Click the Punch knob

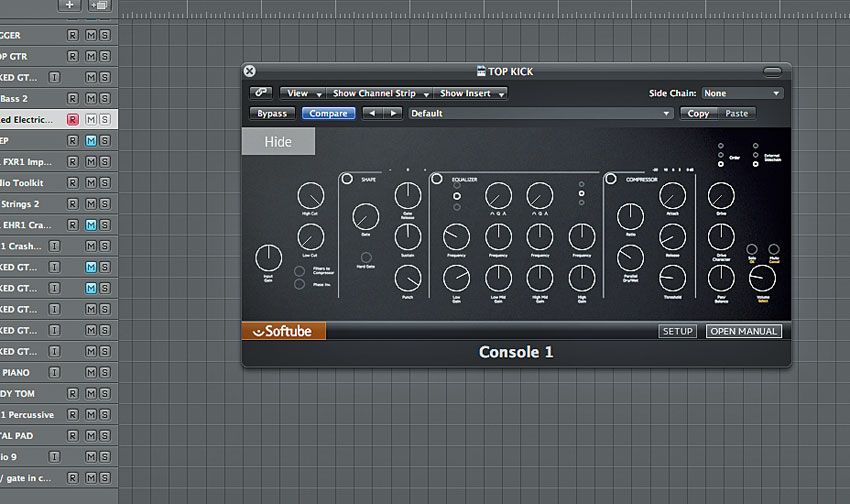[x=408, y=279]
